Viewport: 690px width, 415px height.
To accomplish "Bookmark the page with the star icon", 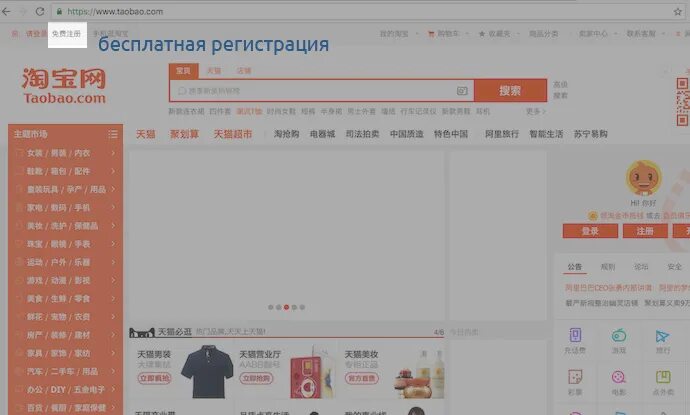I will click(x=678, y=12).
